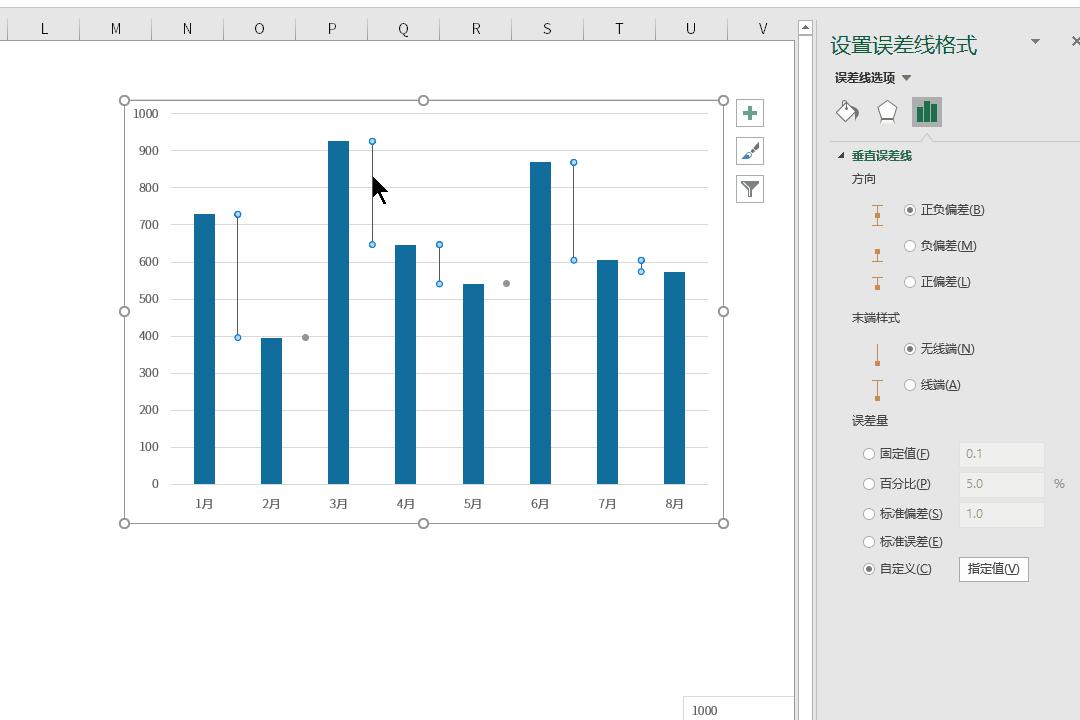Click the 指定值(V) button
Viewport: 1080px width, 720px height.
pyautogui.click(x=993, y=569)
